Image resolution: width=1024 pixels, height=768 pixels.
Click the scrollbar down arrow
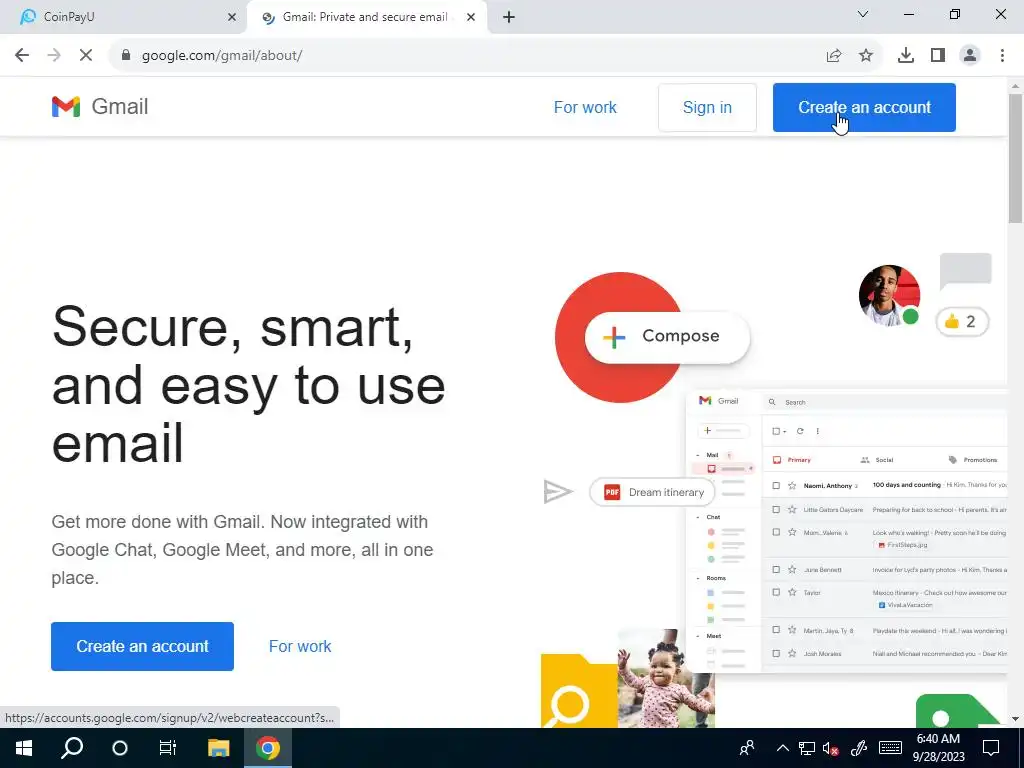click(x=1015, y=719)
